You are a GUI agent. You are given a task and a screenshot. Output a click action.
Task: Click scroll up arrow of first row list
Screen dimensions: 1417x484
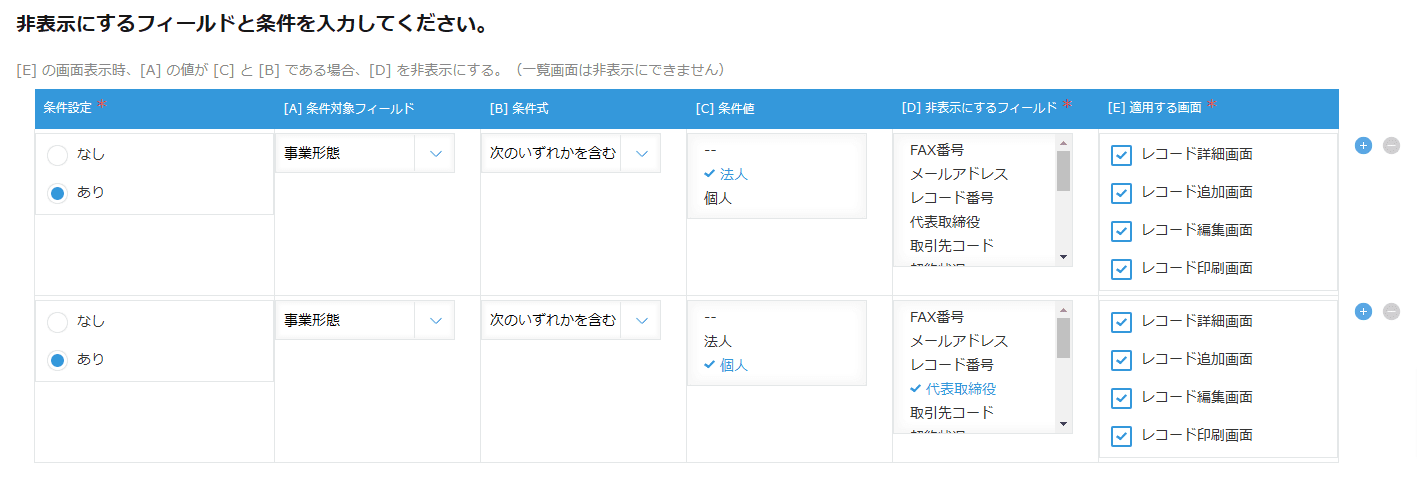[x=1063, y=142]
